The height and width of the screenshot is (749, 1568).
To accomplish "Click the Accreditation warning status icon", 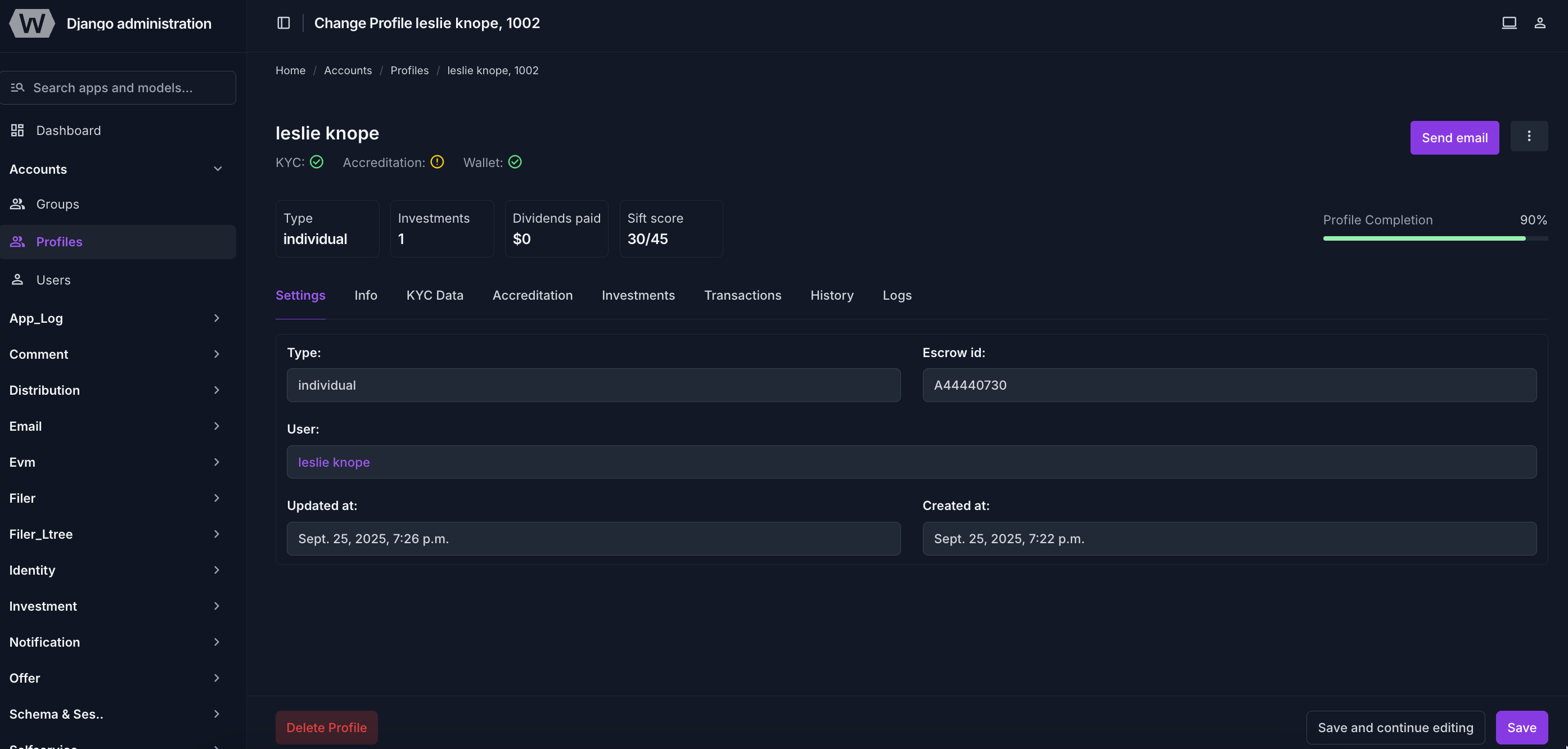I will point(437,162).
